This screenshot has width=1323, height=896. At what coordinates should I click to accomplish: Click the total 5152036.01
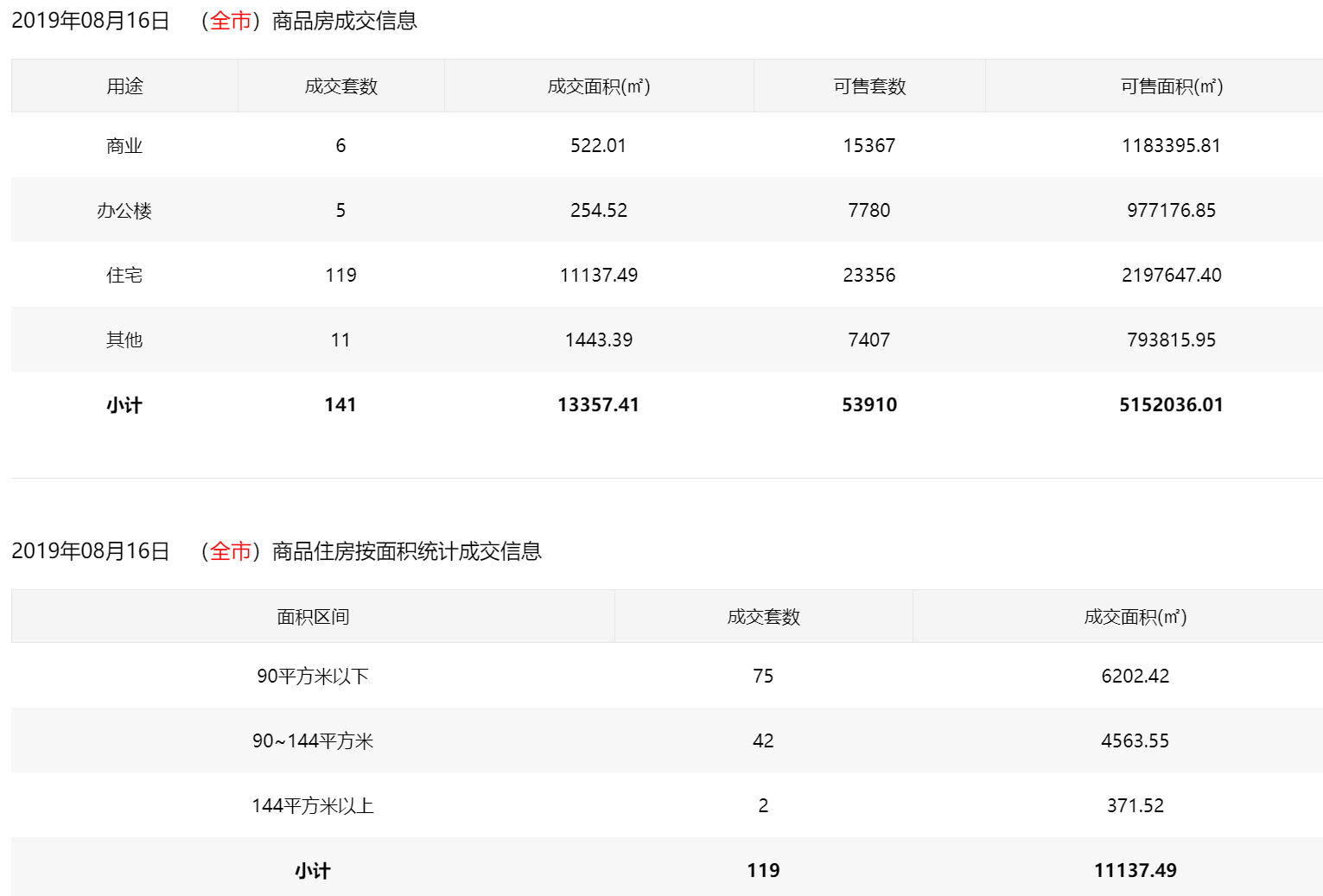tap(1172, 404)
